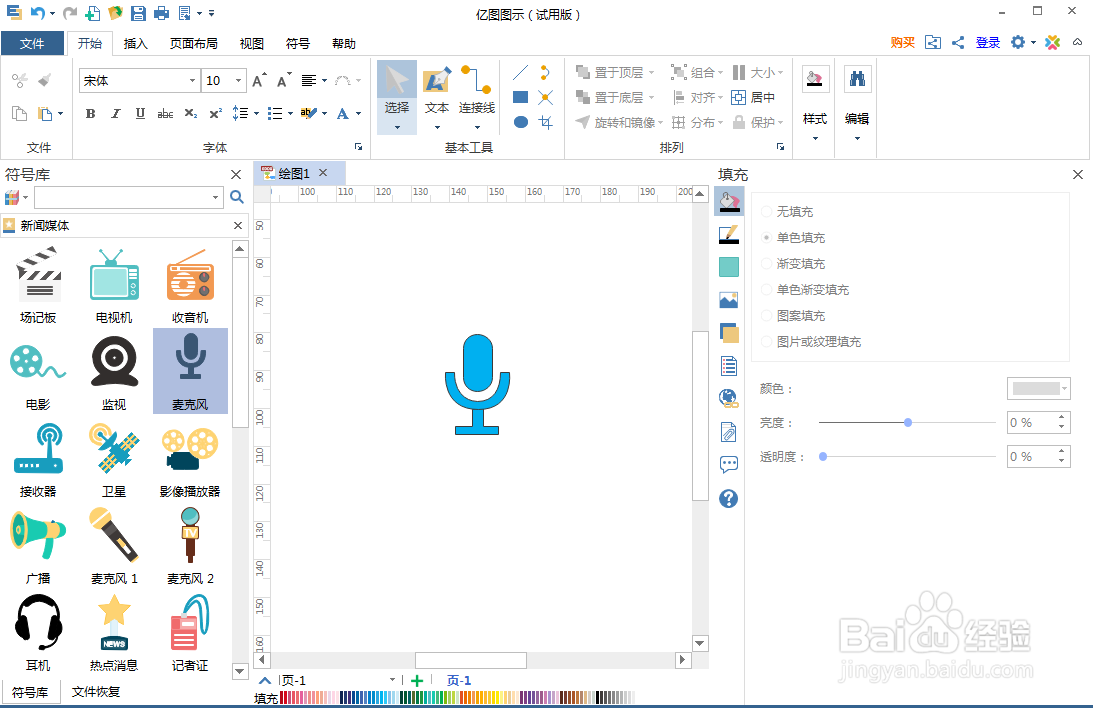Toggle Underline formatting
The height and width of the screenshot is (708, 1093).
point(140,114)
